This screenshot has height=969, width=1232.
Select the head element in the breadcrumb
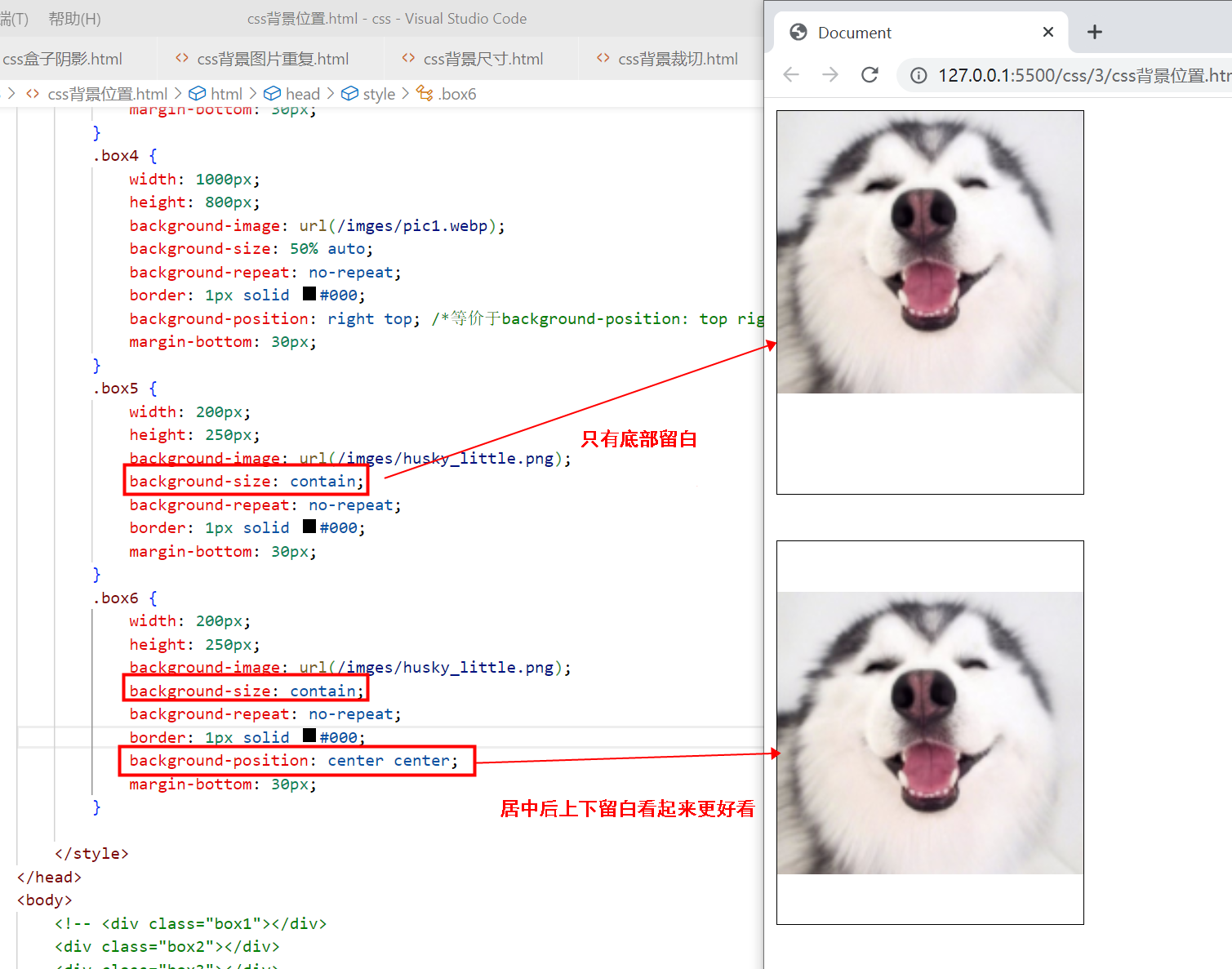pos(303,94)
